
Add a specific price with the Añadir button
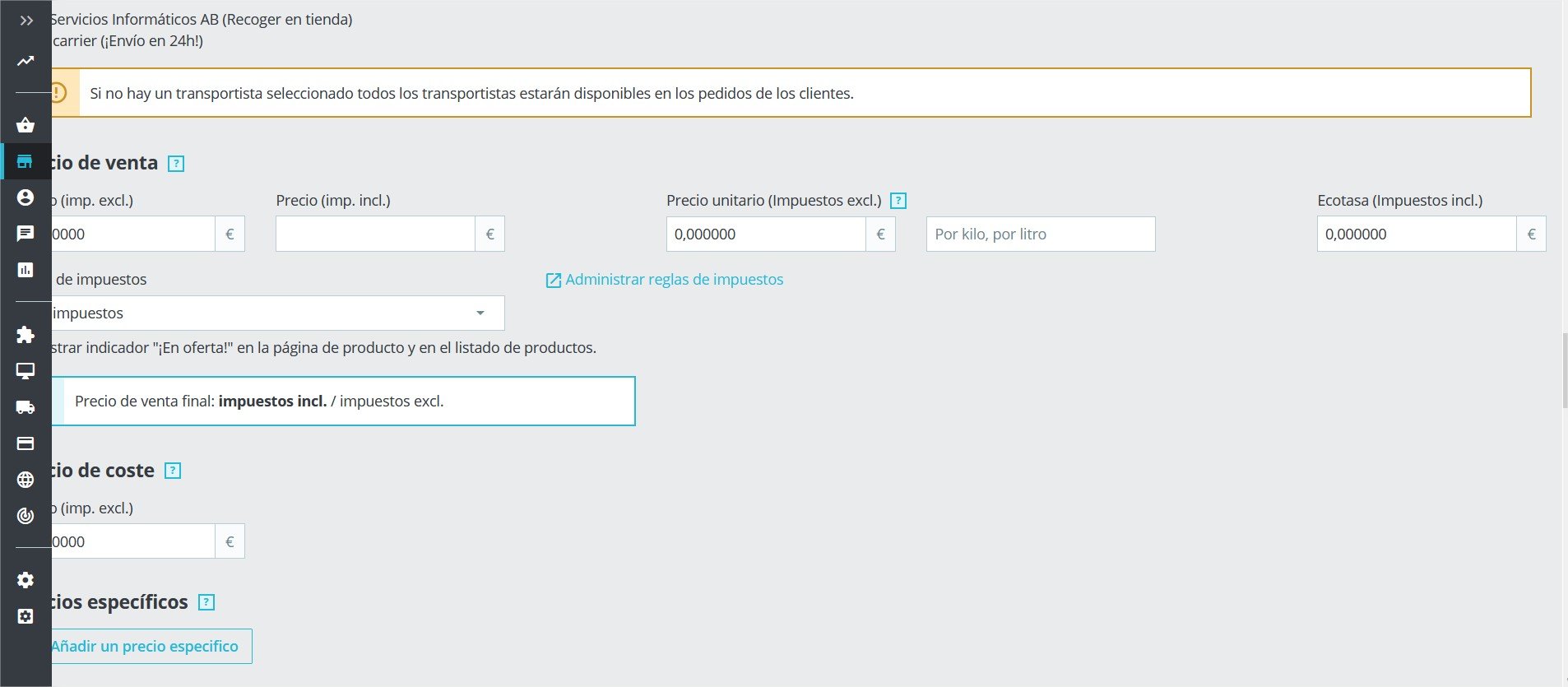150,647
